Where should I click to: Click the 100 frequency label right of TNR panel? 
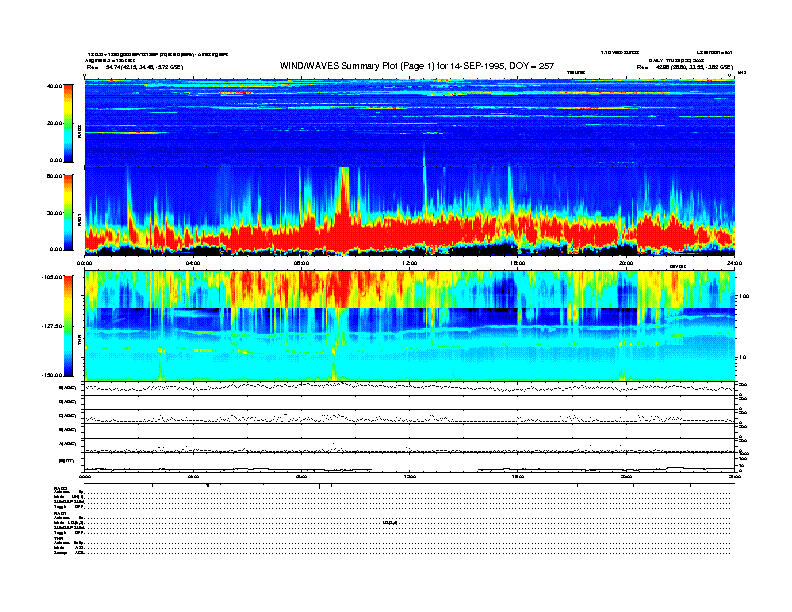pos(744,296)
